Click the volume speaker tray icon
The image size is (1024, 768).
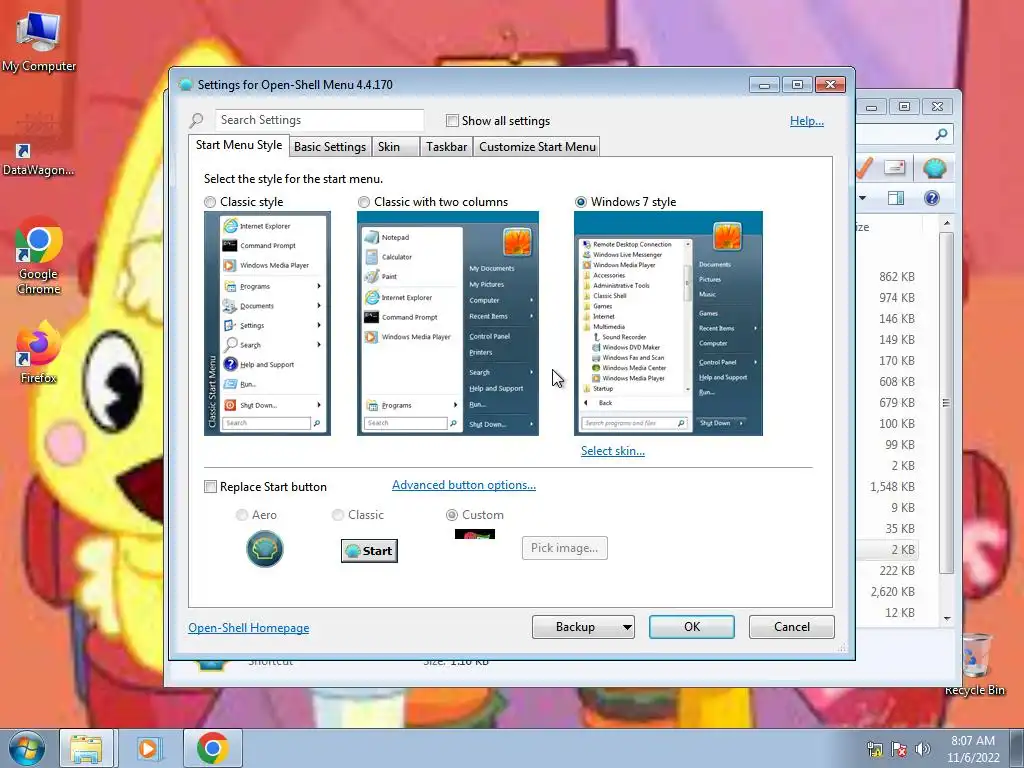pos(922,749)
